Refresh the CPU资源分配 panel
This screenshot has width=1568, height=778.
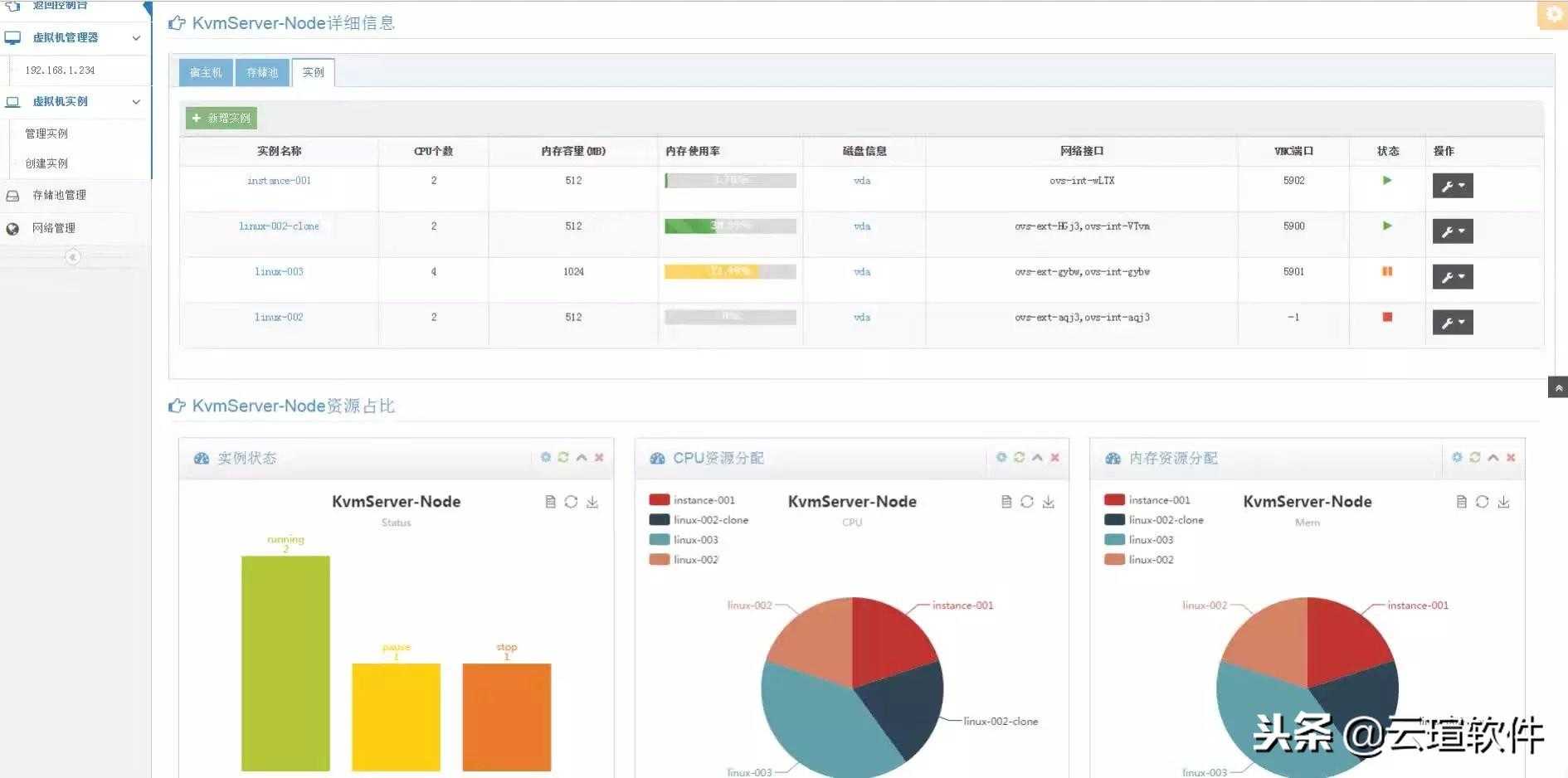click(x=1019, y=457)
